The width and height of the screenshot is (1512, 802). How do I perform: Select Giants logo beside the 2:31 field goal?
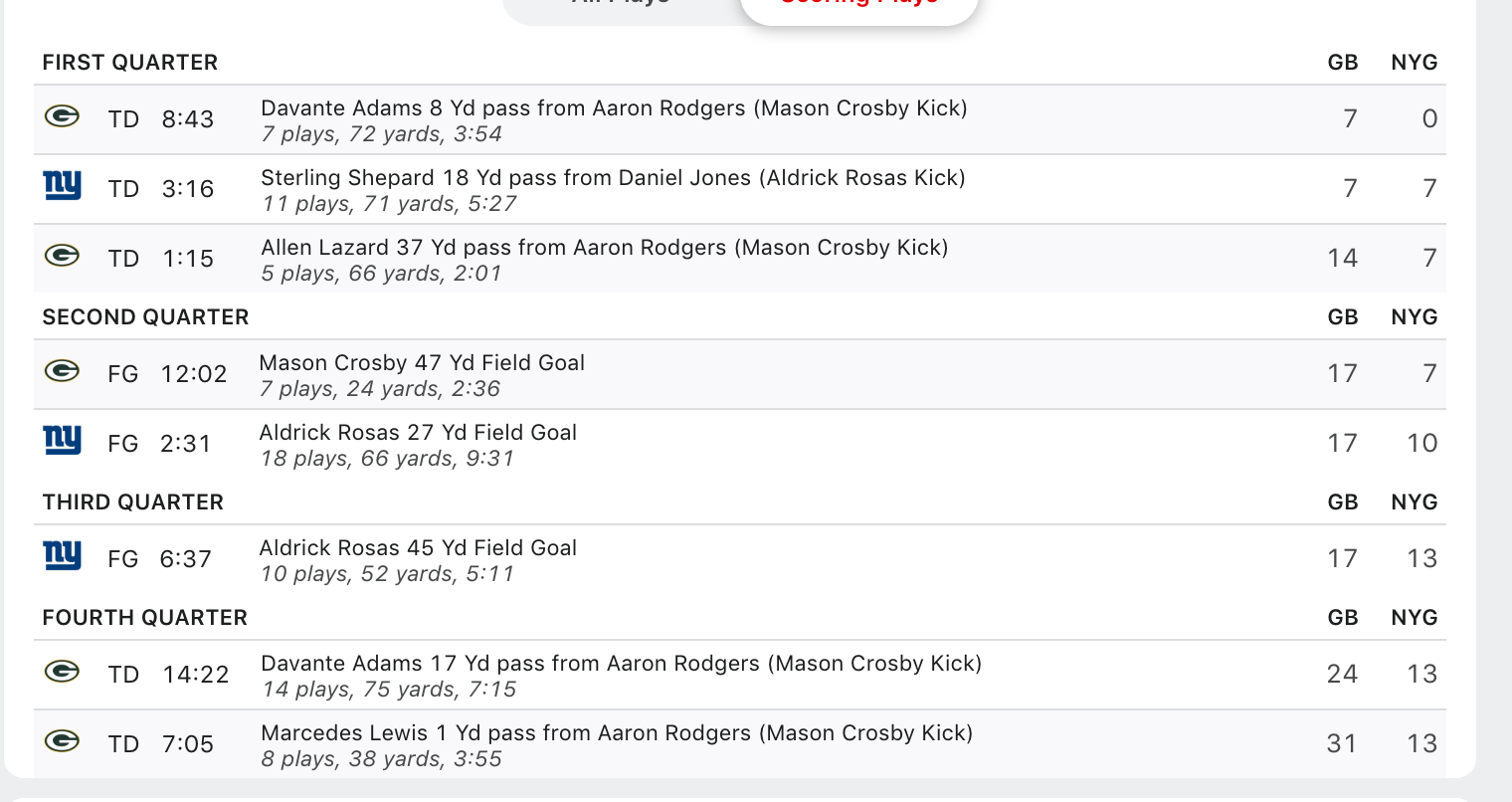pos(63,441)
